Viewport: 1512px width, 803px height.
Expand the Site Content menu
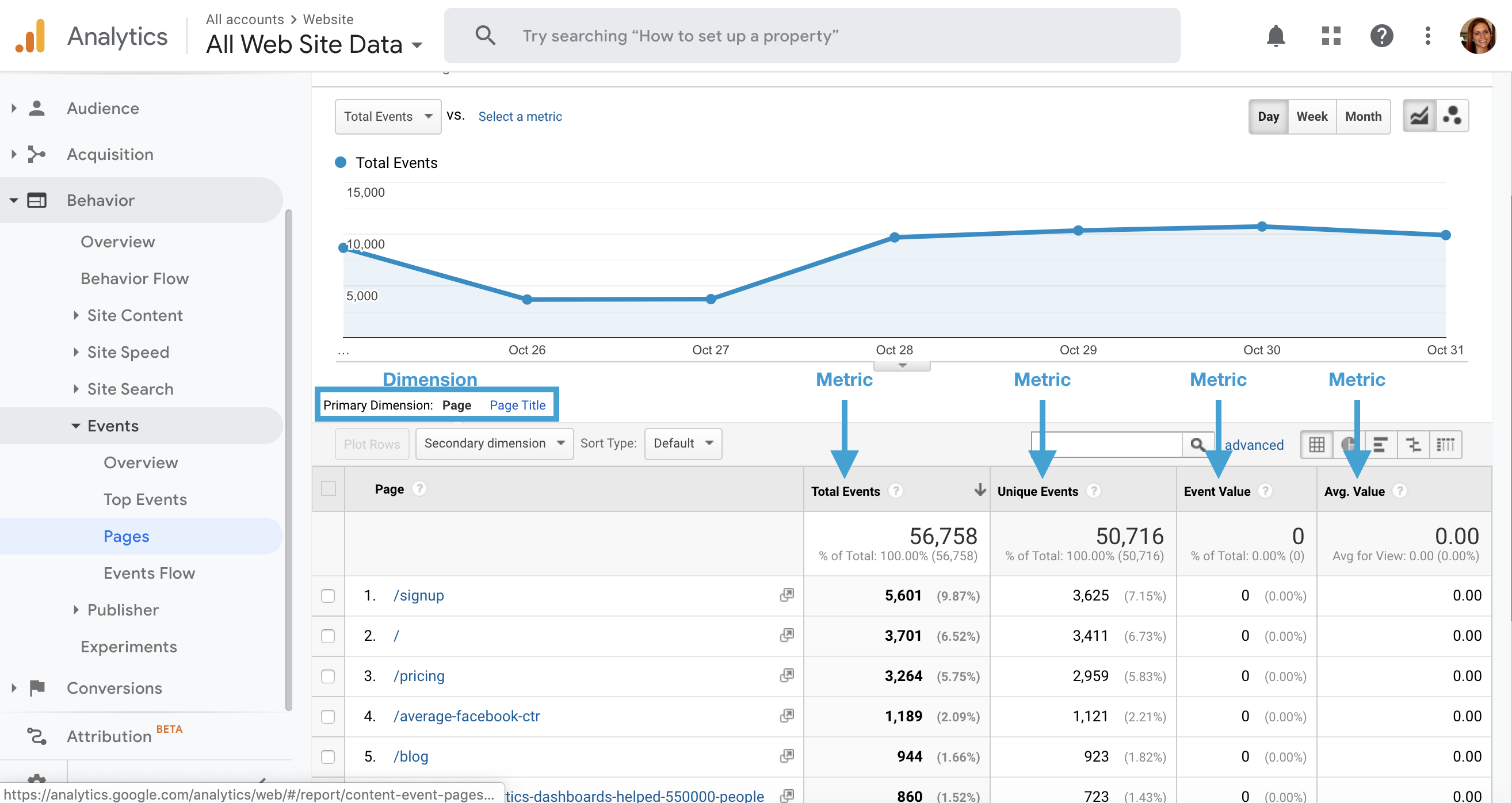point(135,315)
